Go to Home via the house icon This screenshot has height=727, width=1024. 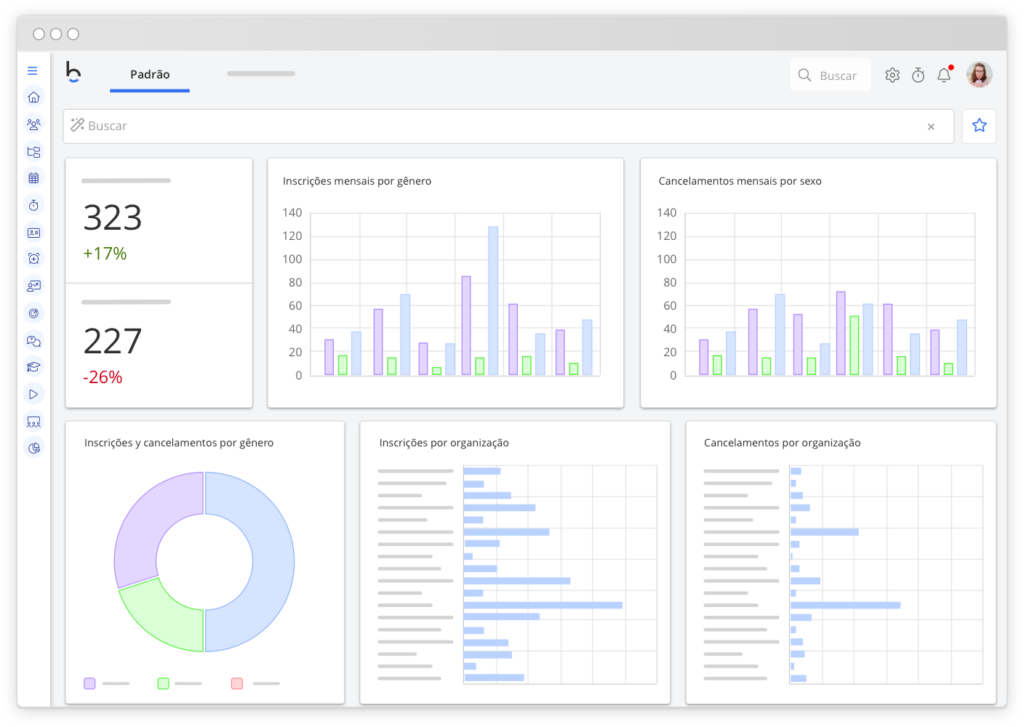[34, 97]
